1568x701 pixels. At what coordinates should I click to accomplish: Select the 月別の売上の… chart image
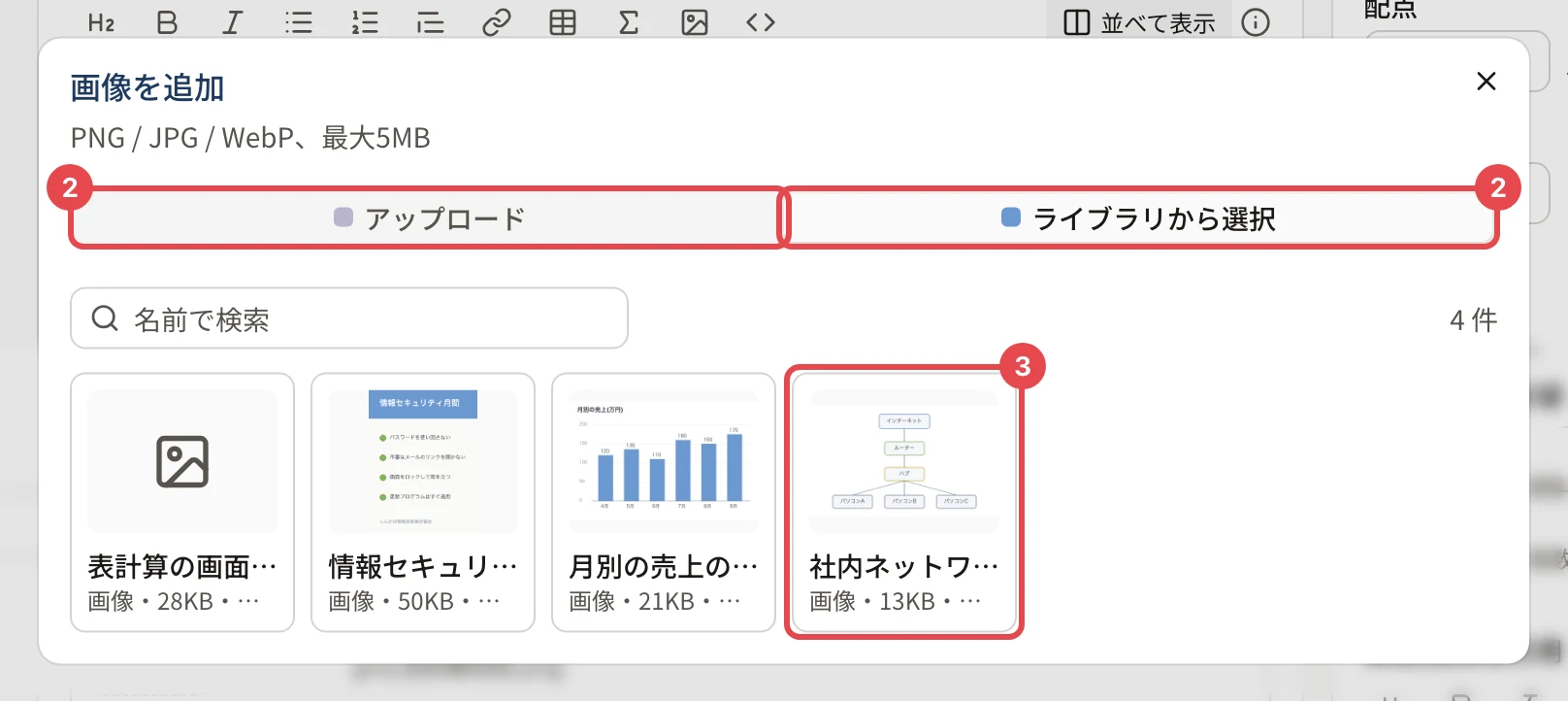point(664,502)
